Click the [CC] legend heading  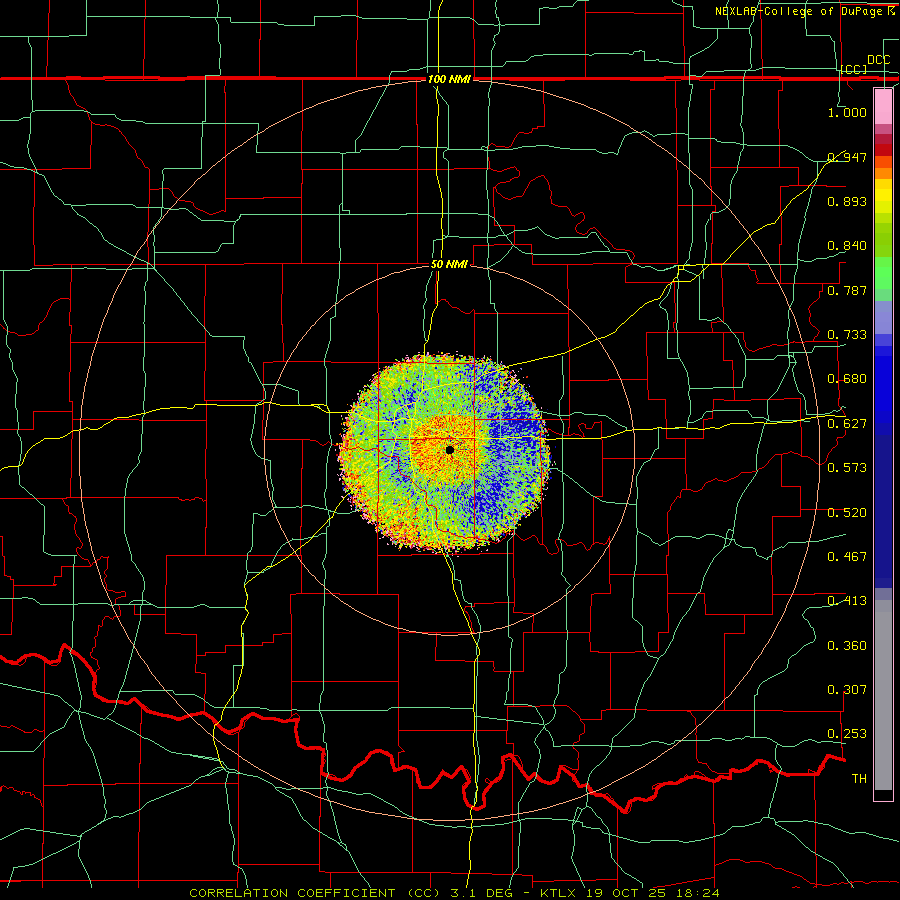(854, 69)
